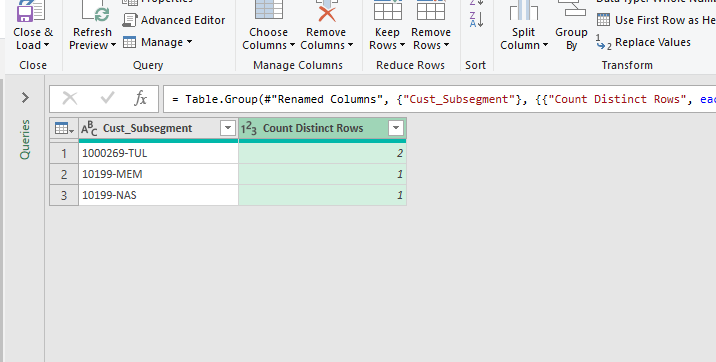
Task: Click the Remove Columns icon
Action: 327,11
